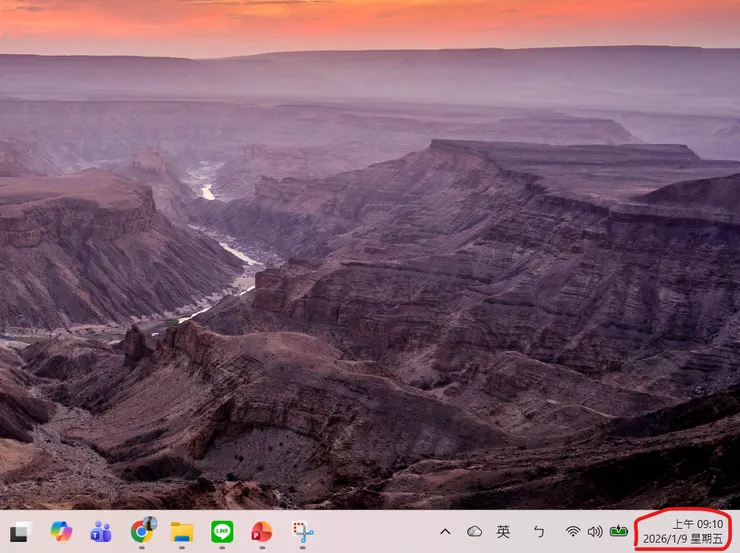Open Microsoft Teams from the taskbar
This screenshot has height=553, width=740.
(101, 532)
